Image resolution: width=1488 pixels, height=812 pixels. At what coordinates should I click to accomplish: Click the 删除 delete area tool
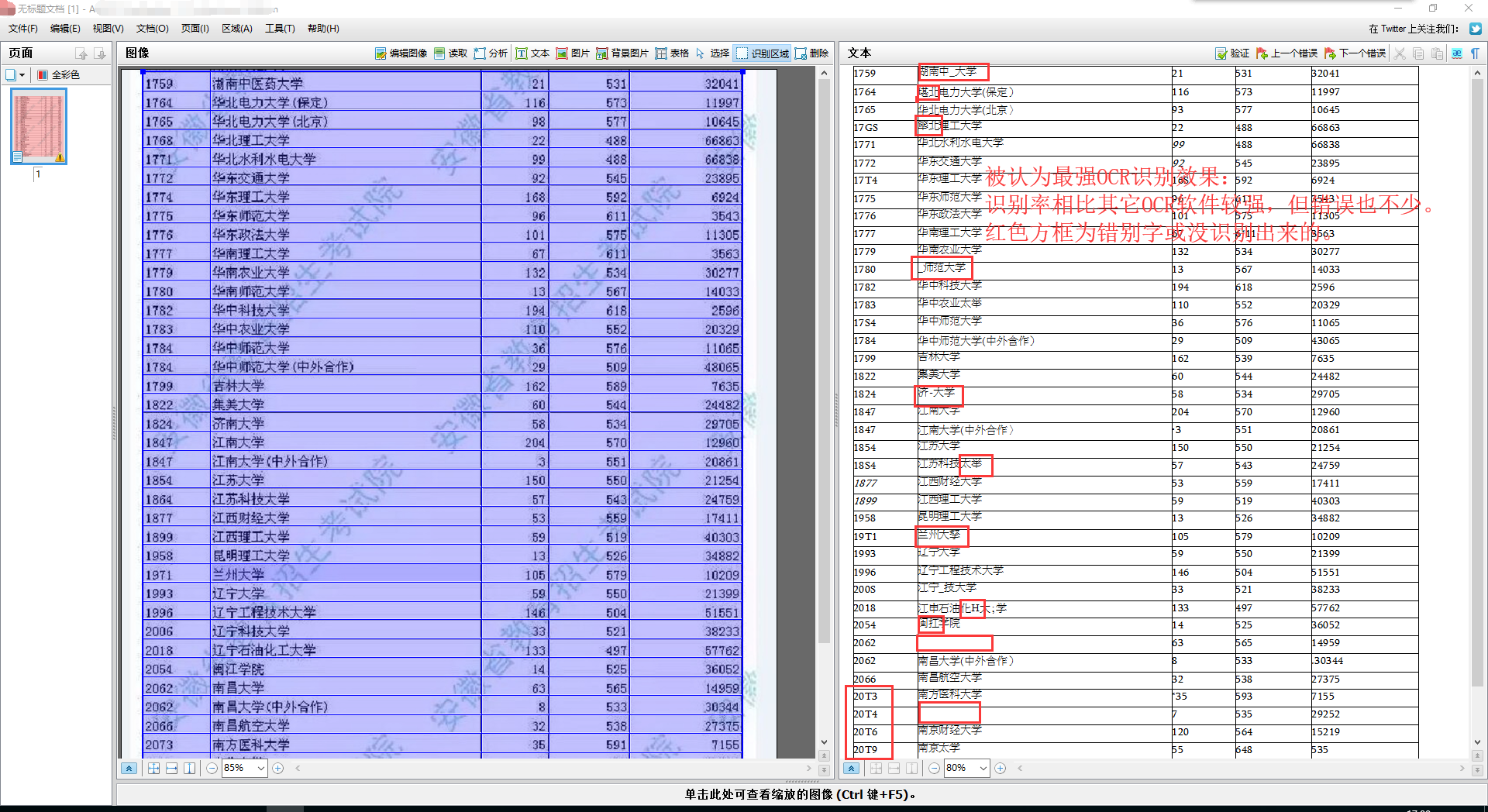812,53
